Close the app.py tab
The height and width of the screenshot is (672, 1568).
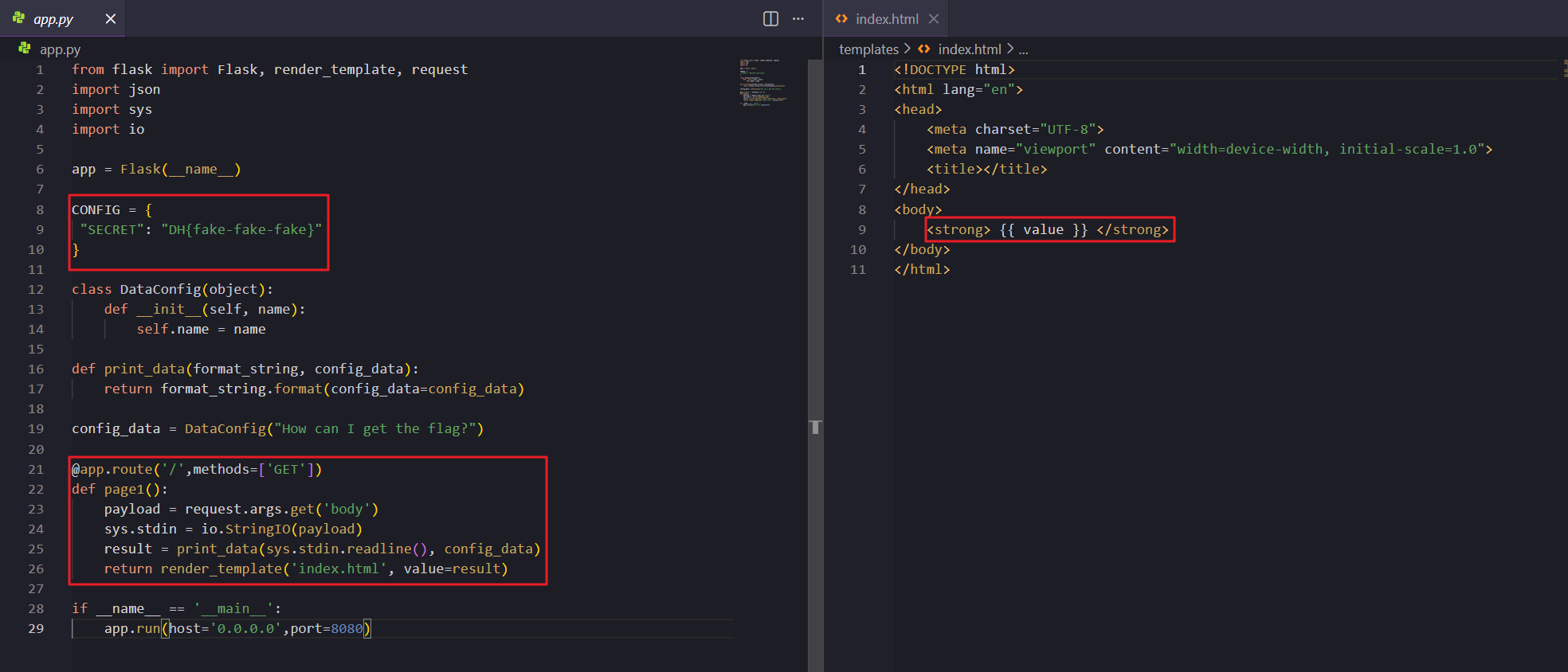[x=111, y=18]
